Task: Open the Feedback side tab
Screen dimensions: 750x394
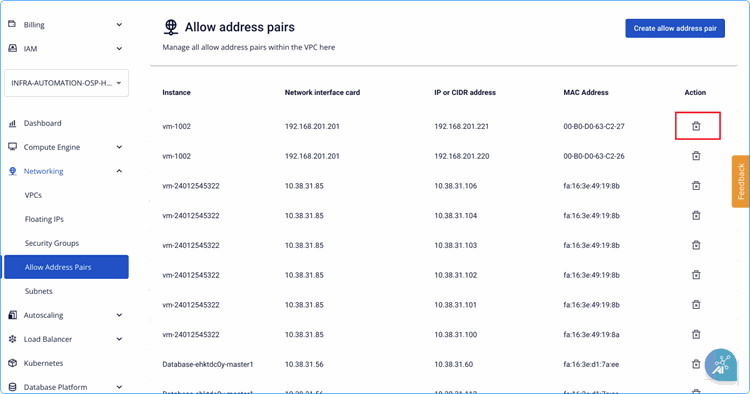Action: pos(740,181)
